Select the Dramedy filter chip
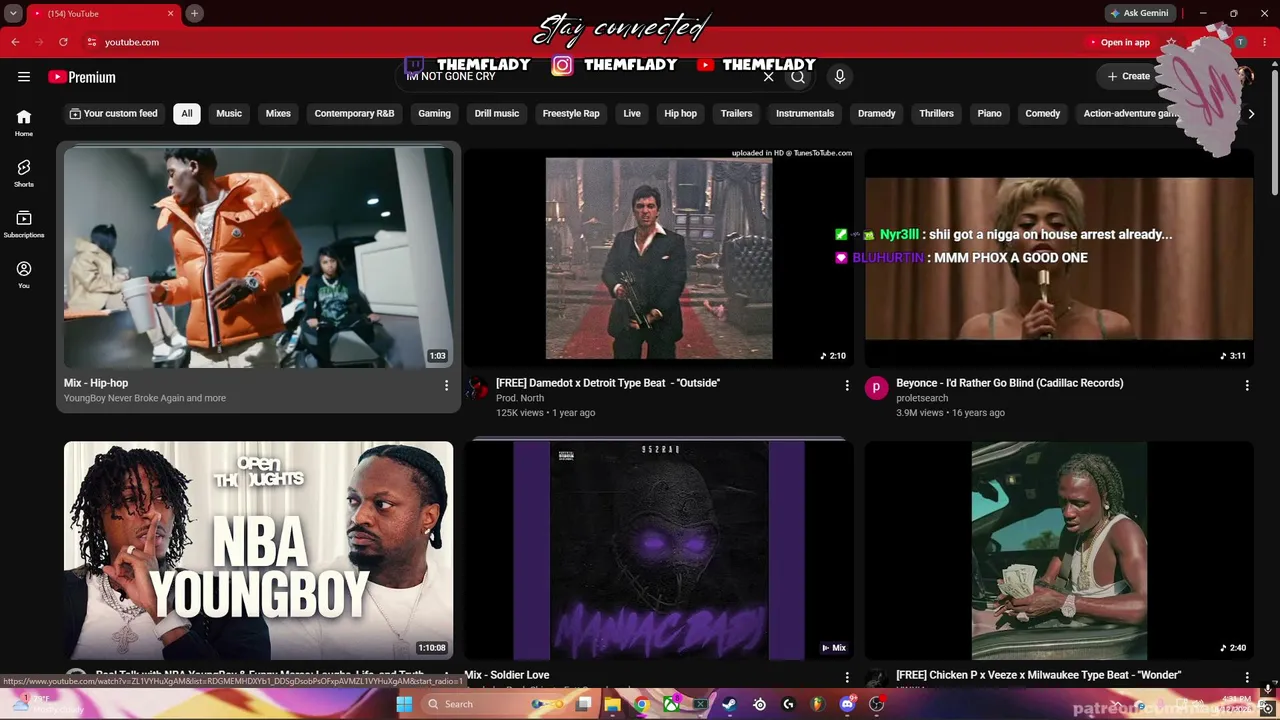 (x=877, y=113)
